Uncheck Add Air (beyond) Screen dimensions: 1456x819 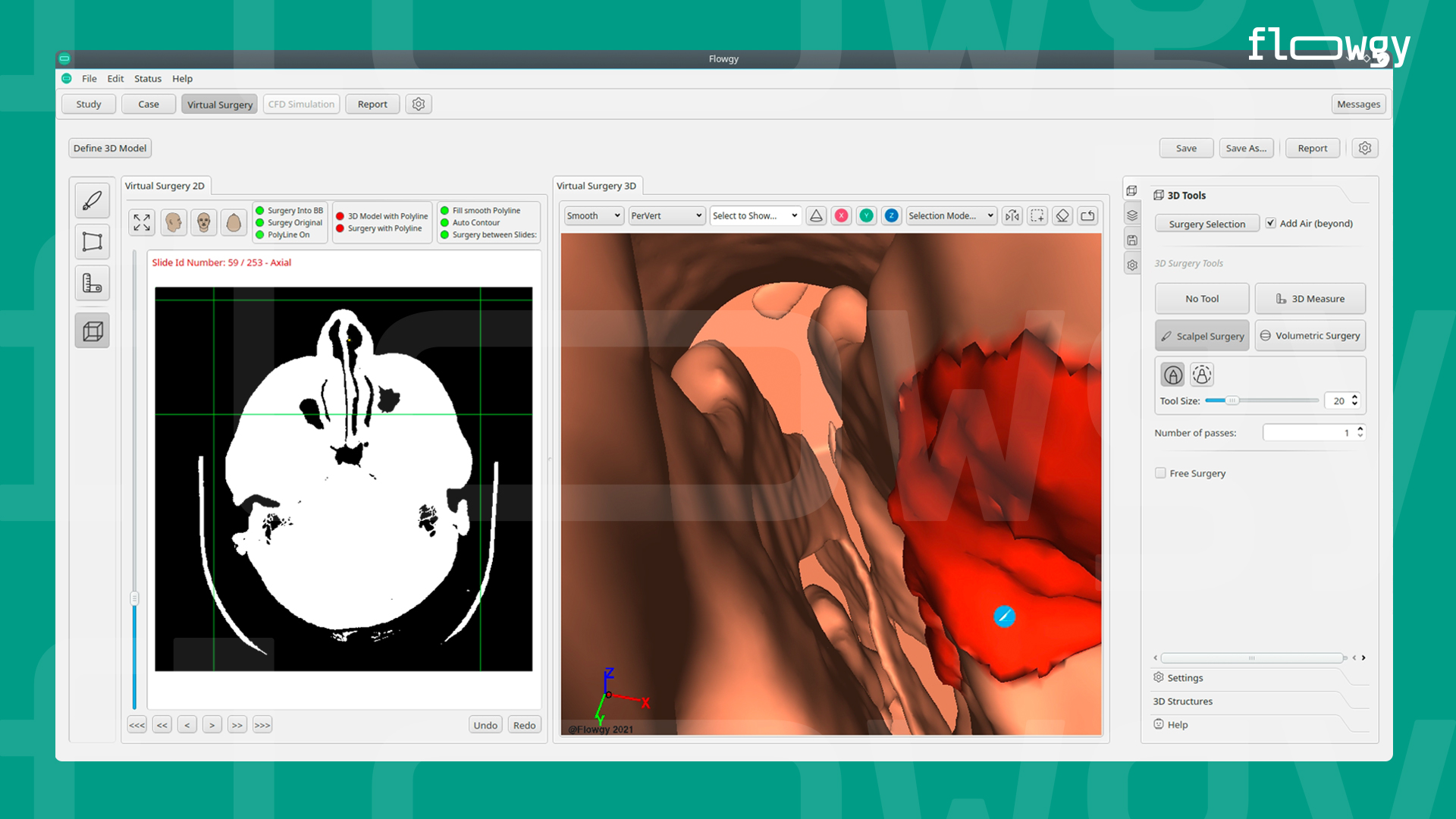(x=1271, y=223)
